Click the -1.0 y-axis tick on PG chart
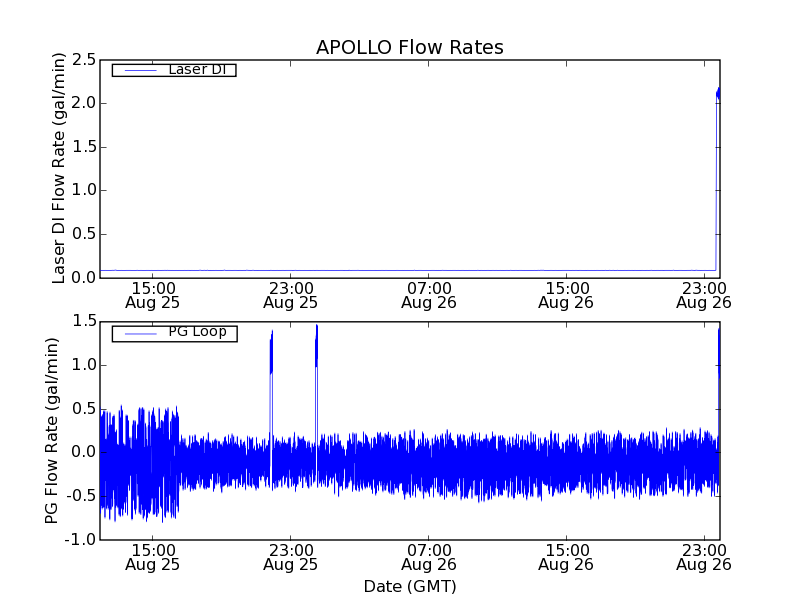Screen dimensions: 800x600 (x=82, y=540)
